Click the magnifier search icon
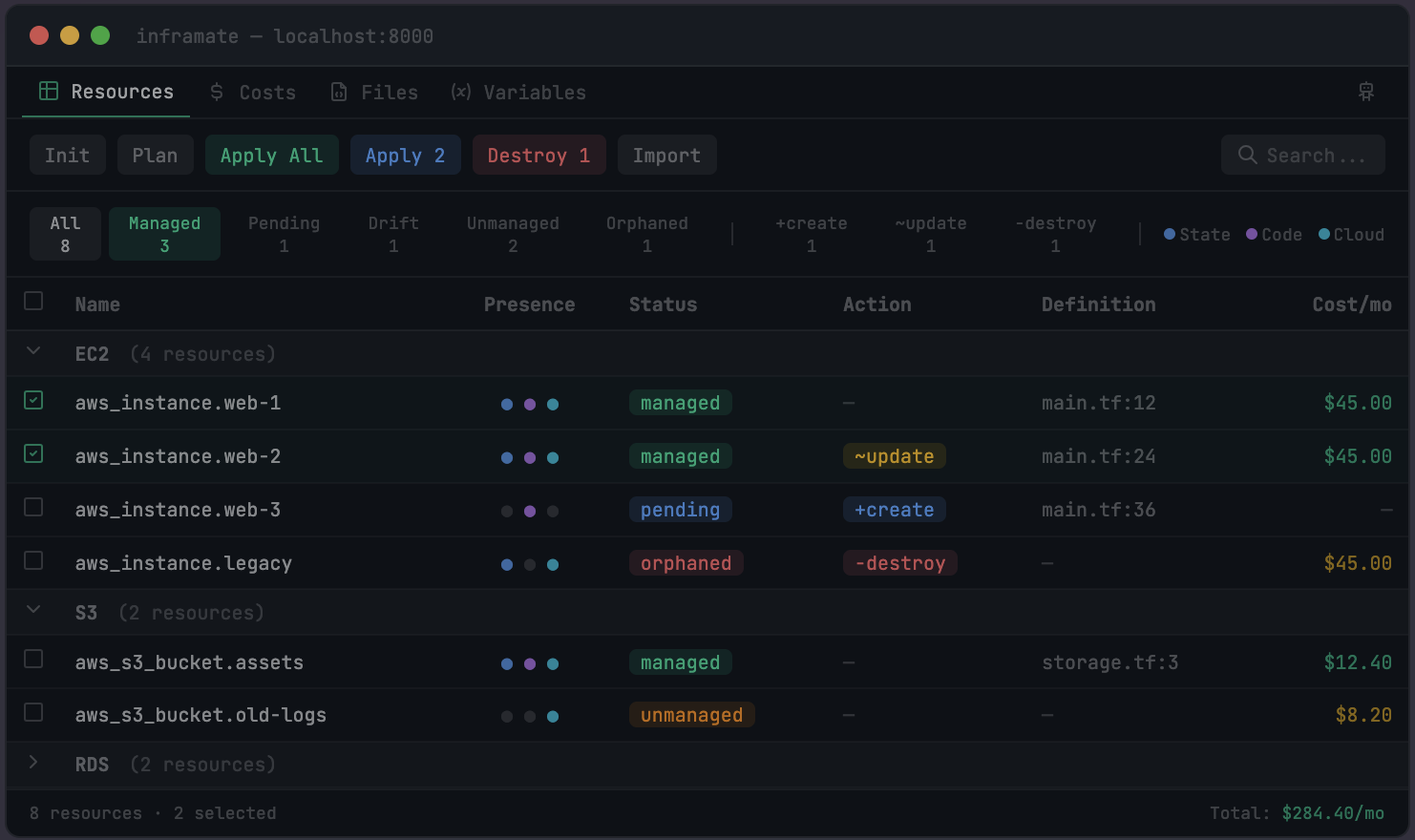1415x840 pixels. (1247, 155)
